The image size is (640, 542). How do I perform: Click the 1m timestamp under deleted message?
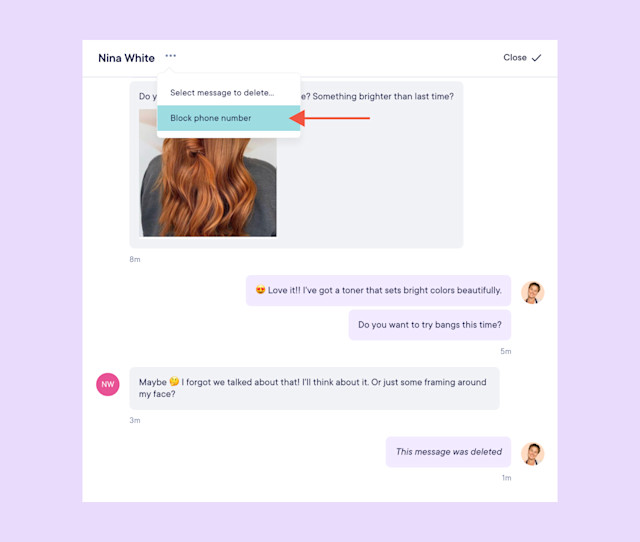pos(506,478)
